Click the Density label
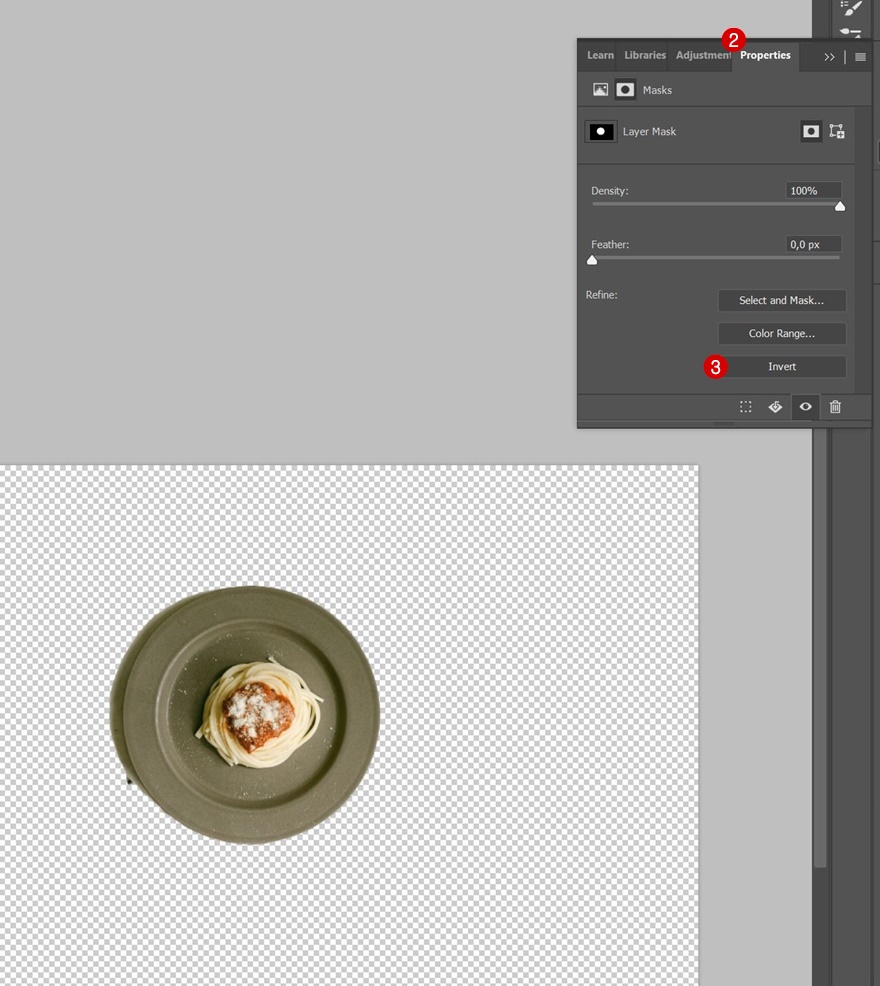The width and height of the screenshot is (880, 986). [610, 191]
